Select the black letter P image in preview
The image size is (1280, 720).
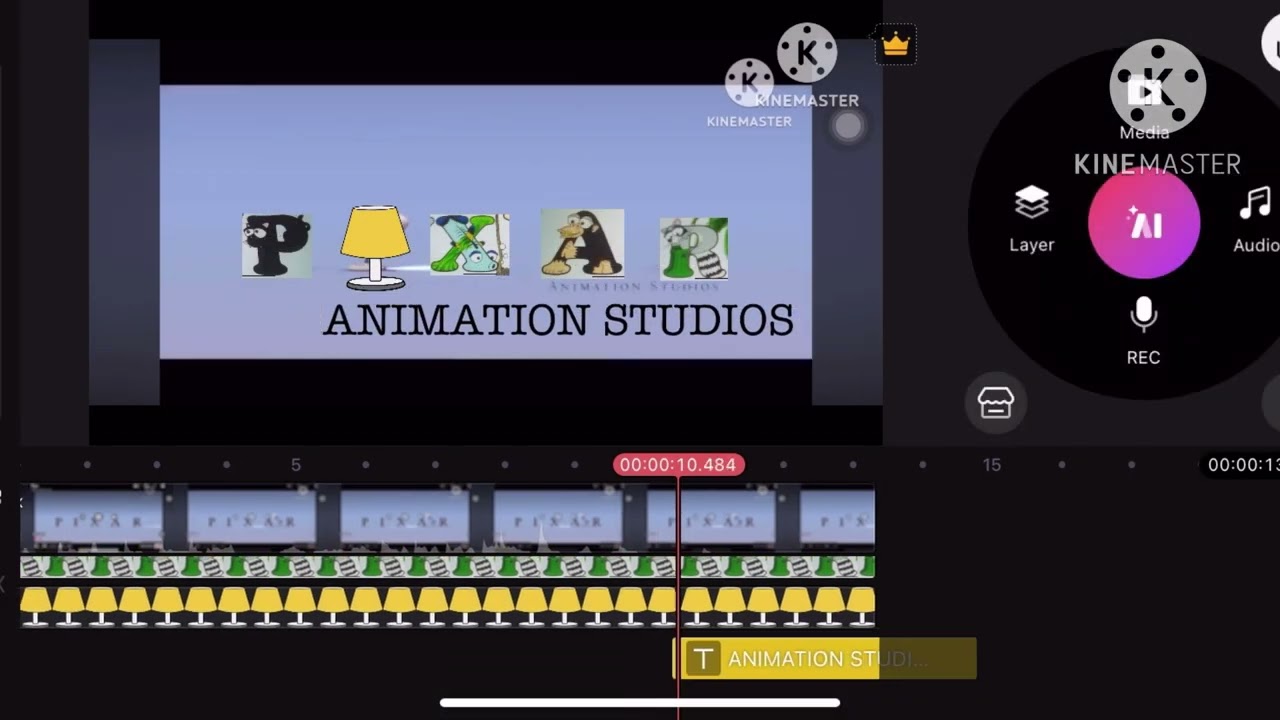coord(277,245)
